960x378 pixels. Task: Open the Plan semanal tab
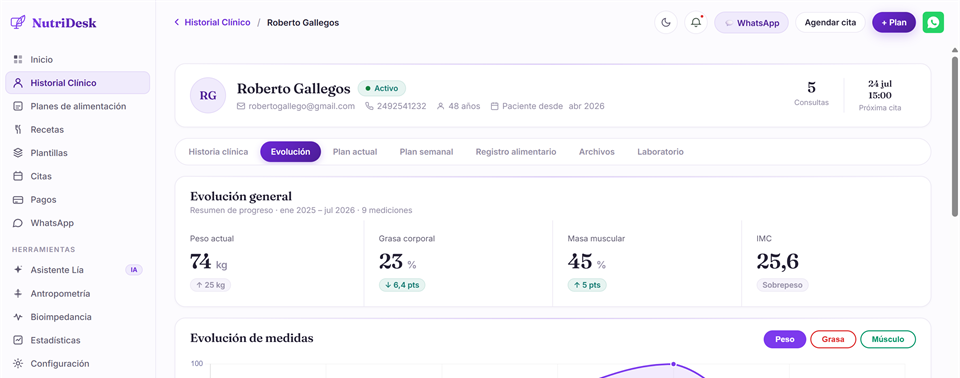427,152
